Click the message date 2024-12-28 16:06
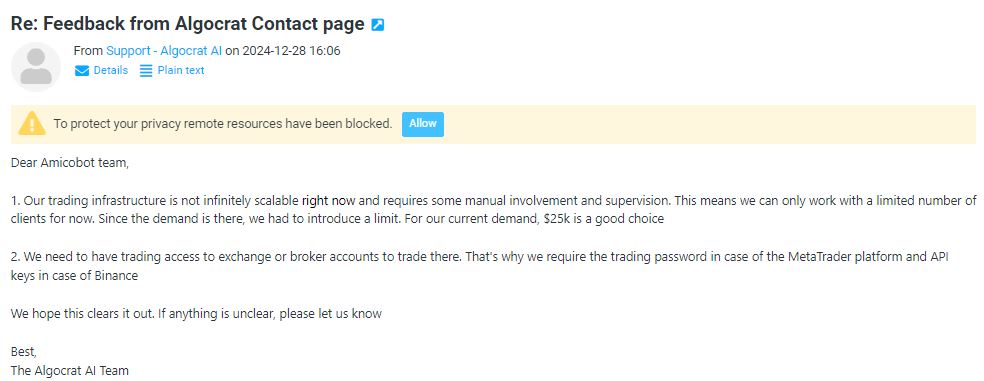This screenshot has width=984, height=381. pyautogui.click(x=291, y=51)
